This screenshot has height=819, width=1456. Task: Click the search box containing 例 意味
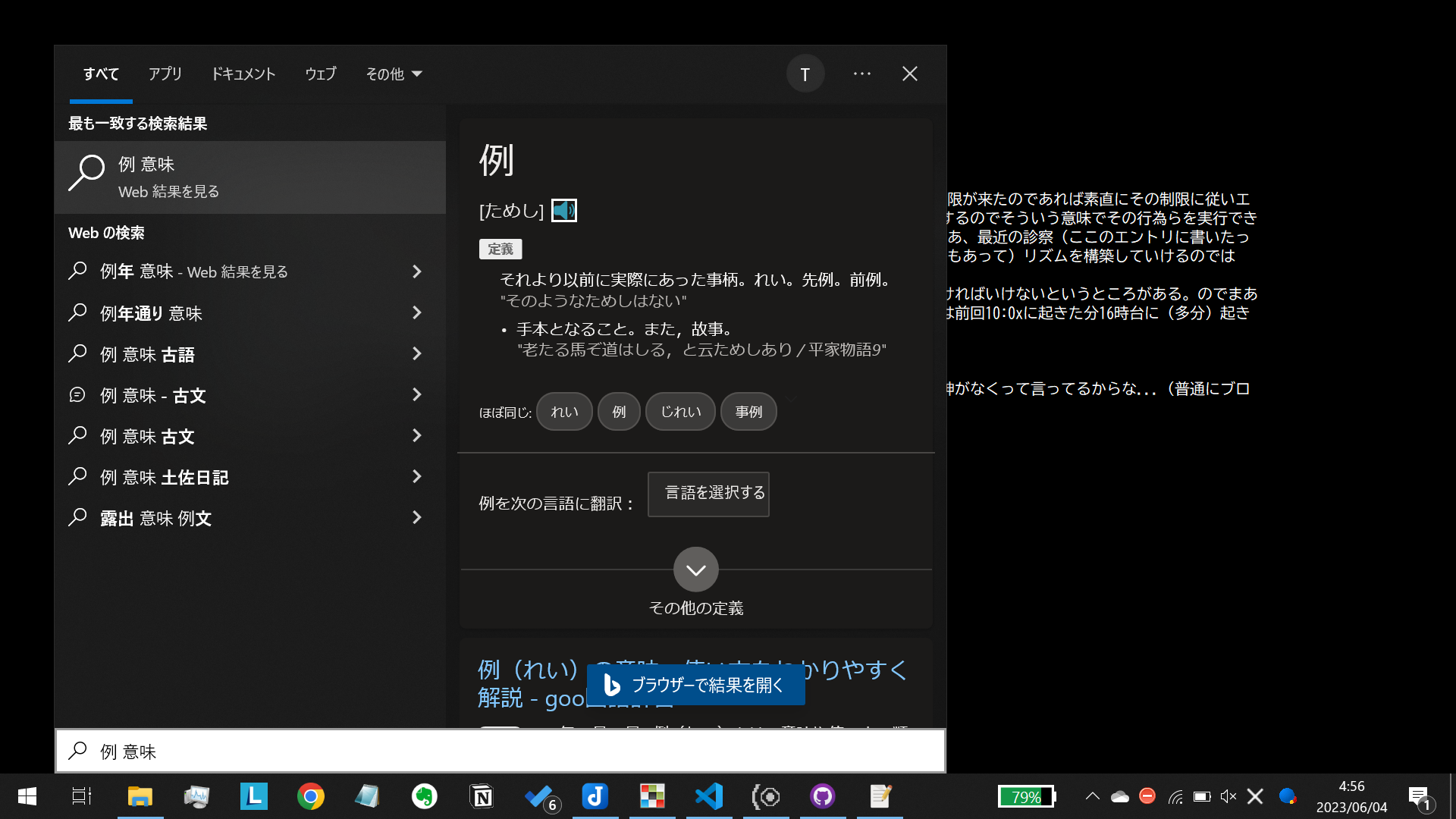500,752
